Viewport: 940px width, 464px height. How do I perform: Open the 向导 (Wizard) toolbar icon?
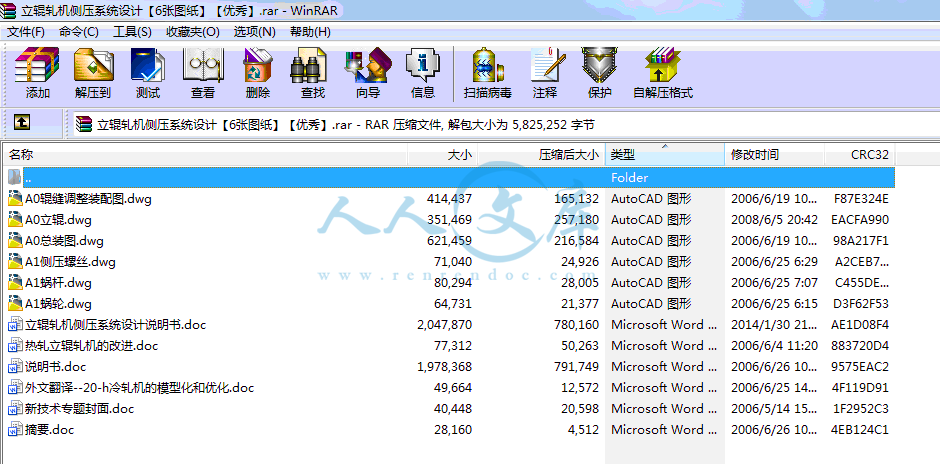tap(367, 65)
